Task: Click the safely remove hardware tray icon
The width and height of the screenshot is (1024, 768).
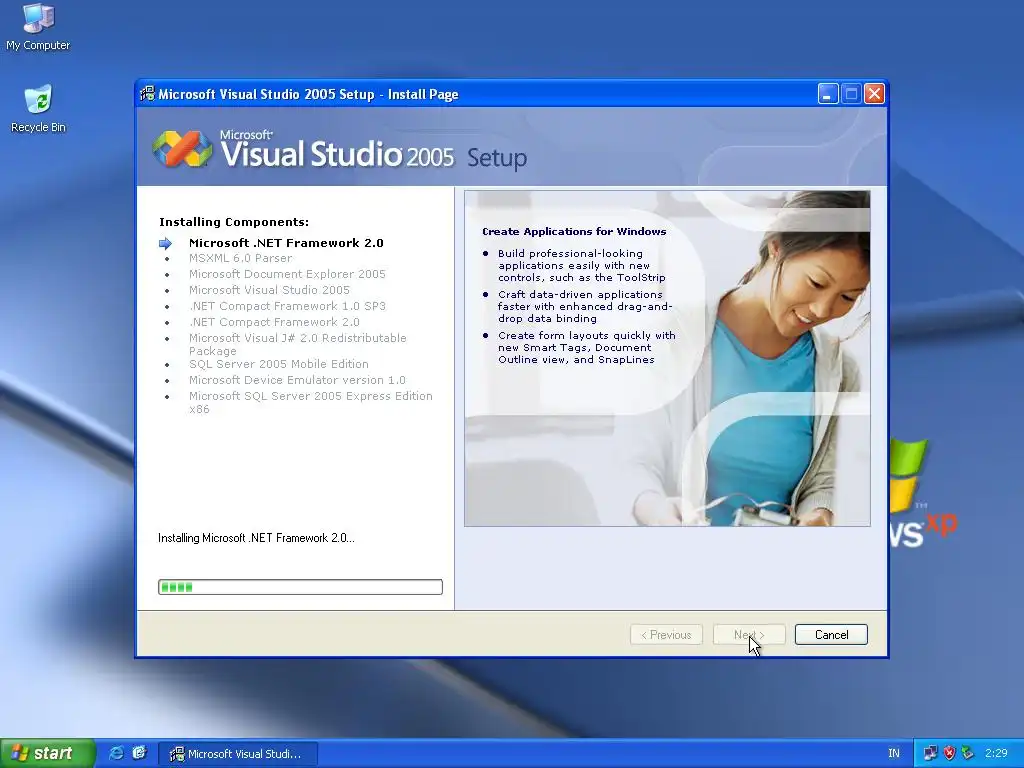Action: pos(967,754)
